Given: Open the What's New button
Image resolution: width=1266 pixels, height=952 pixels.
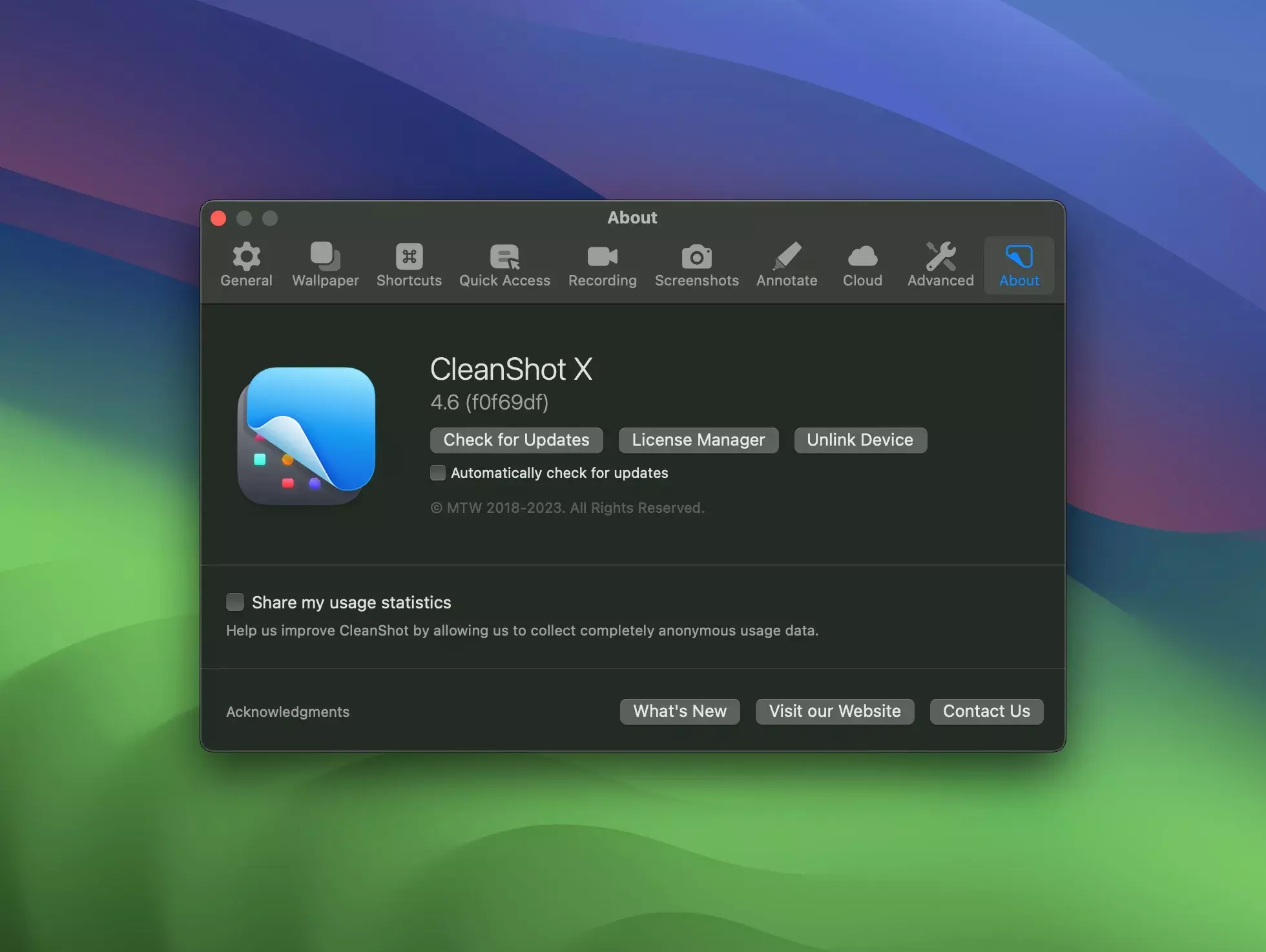Looking at the screenshot, I should coord(680,711).
